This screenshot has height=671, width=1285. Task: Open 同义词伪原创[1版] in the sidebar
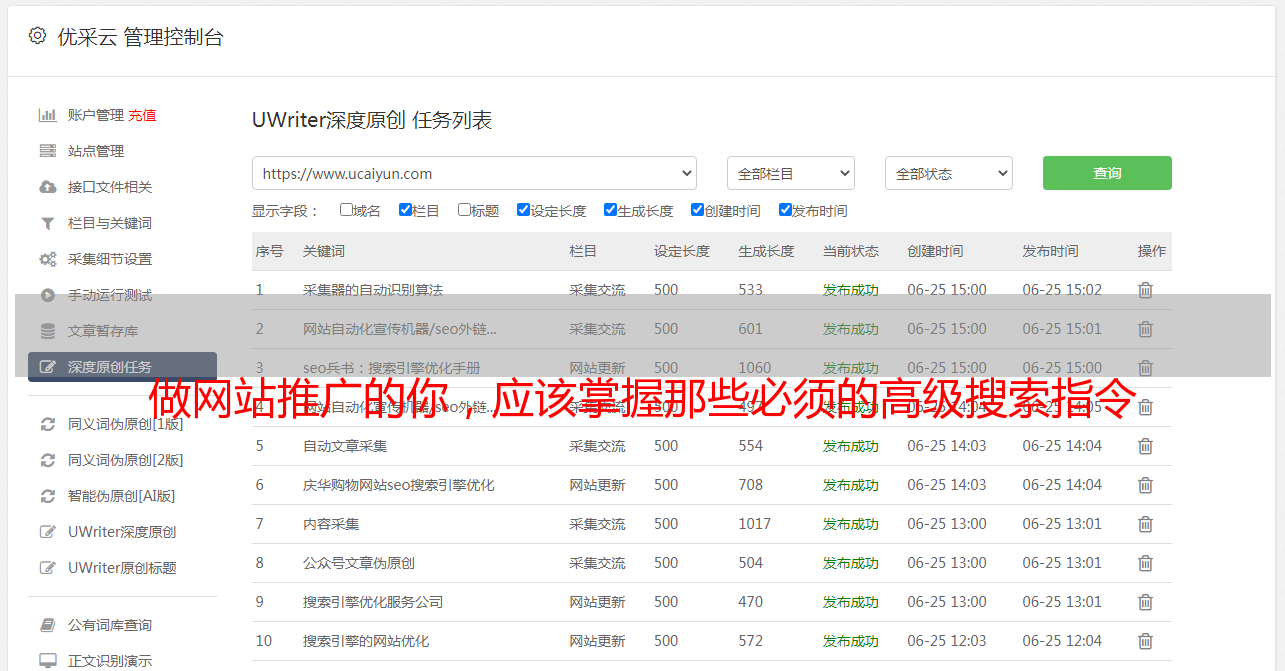point(125,424)
